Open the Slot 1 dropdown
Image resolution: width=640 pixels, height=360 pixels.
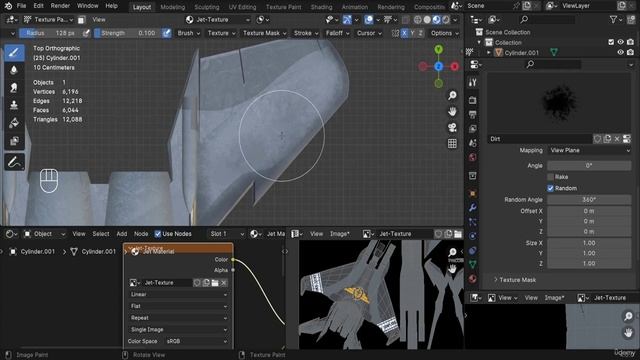(x=227, y=234)
